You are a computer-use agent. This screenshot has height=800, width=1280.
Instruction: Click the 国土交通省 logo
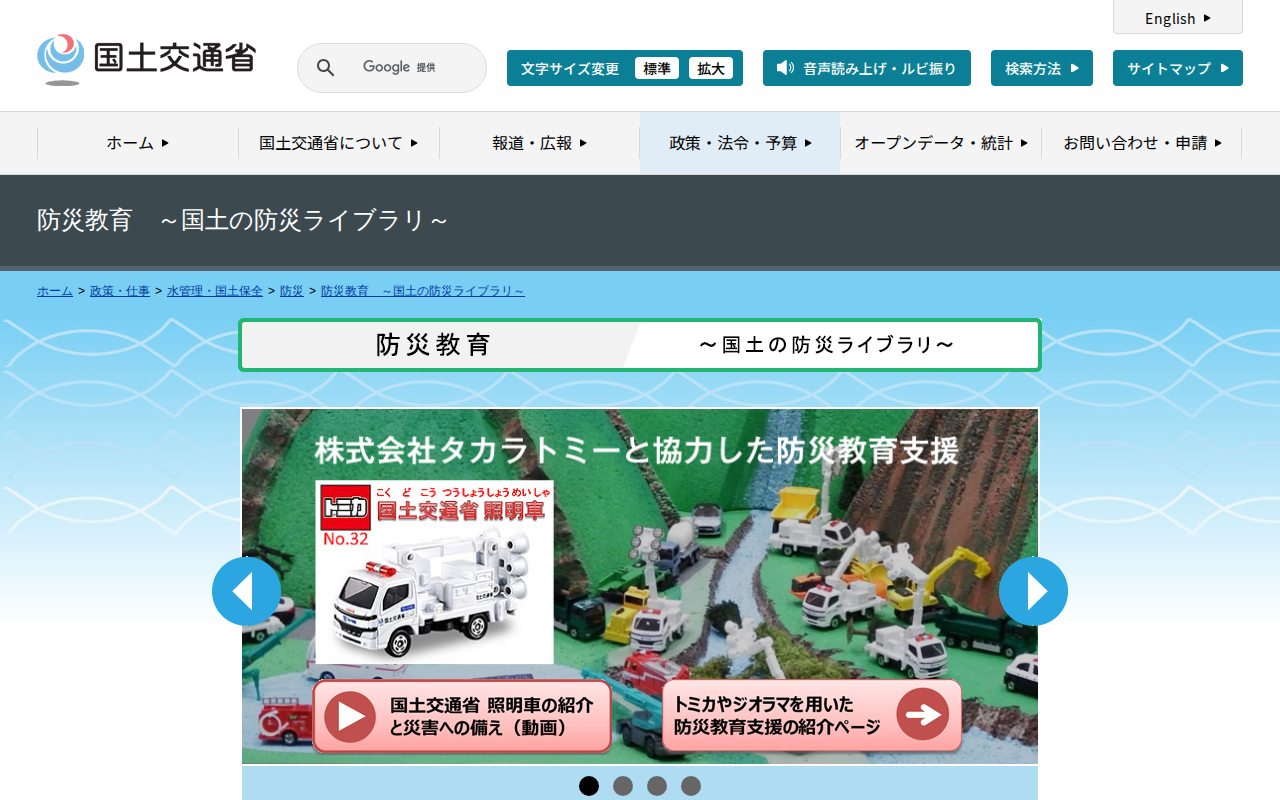146,59
